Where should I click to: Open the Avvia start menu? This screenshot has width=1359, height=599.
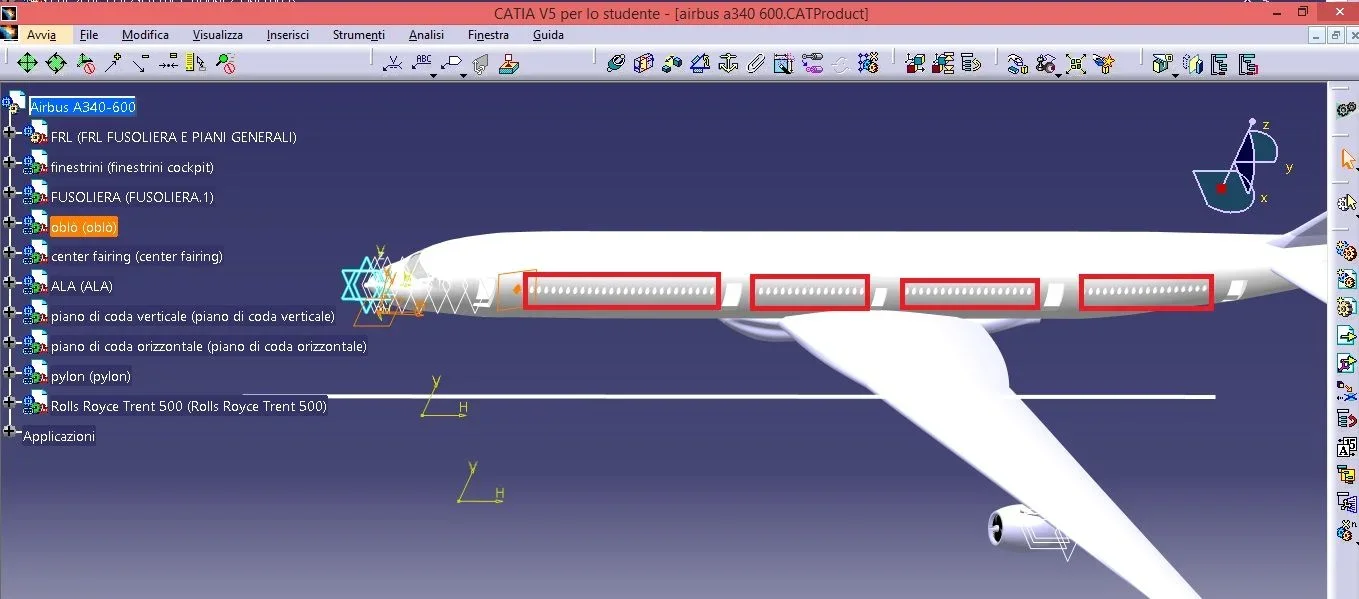pos(41,35)
